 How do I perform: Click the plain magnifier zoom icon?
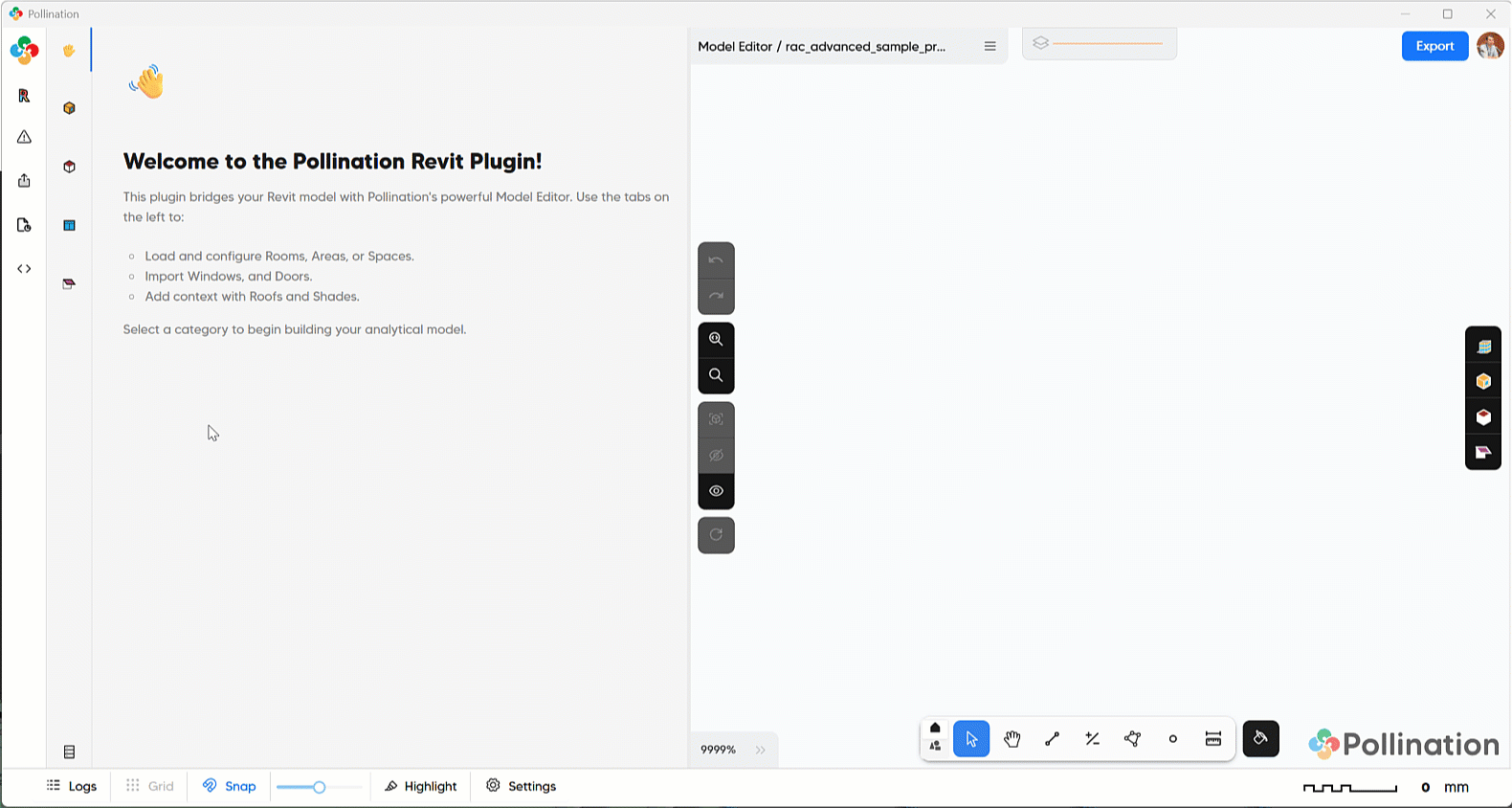click(716, 375)
